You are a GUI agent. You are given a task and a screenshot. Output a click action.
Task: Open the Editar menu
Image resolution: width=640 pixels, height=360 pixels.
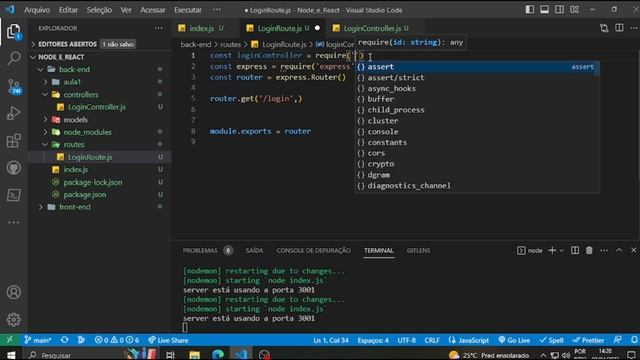68,10
